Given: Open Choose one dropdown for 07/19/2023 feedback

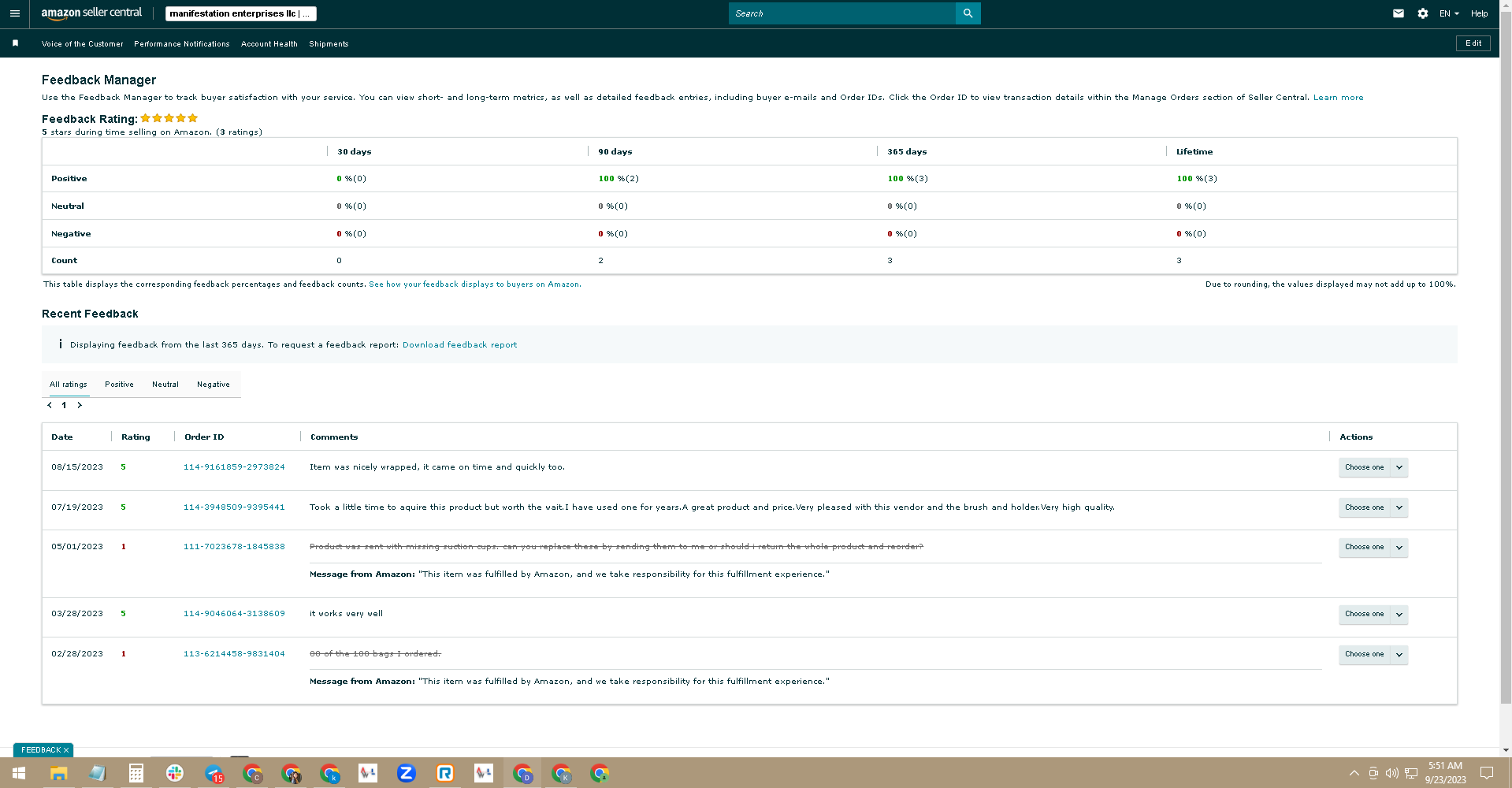Looking at the screenshot, I should click(x=1373, y=507).
